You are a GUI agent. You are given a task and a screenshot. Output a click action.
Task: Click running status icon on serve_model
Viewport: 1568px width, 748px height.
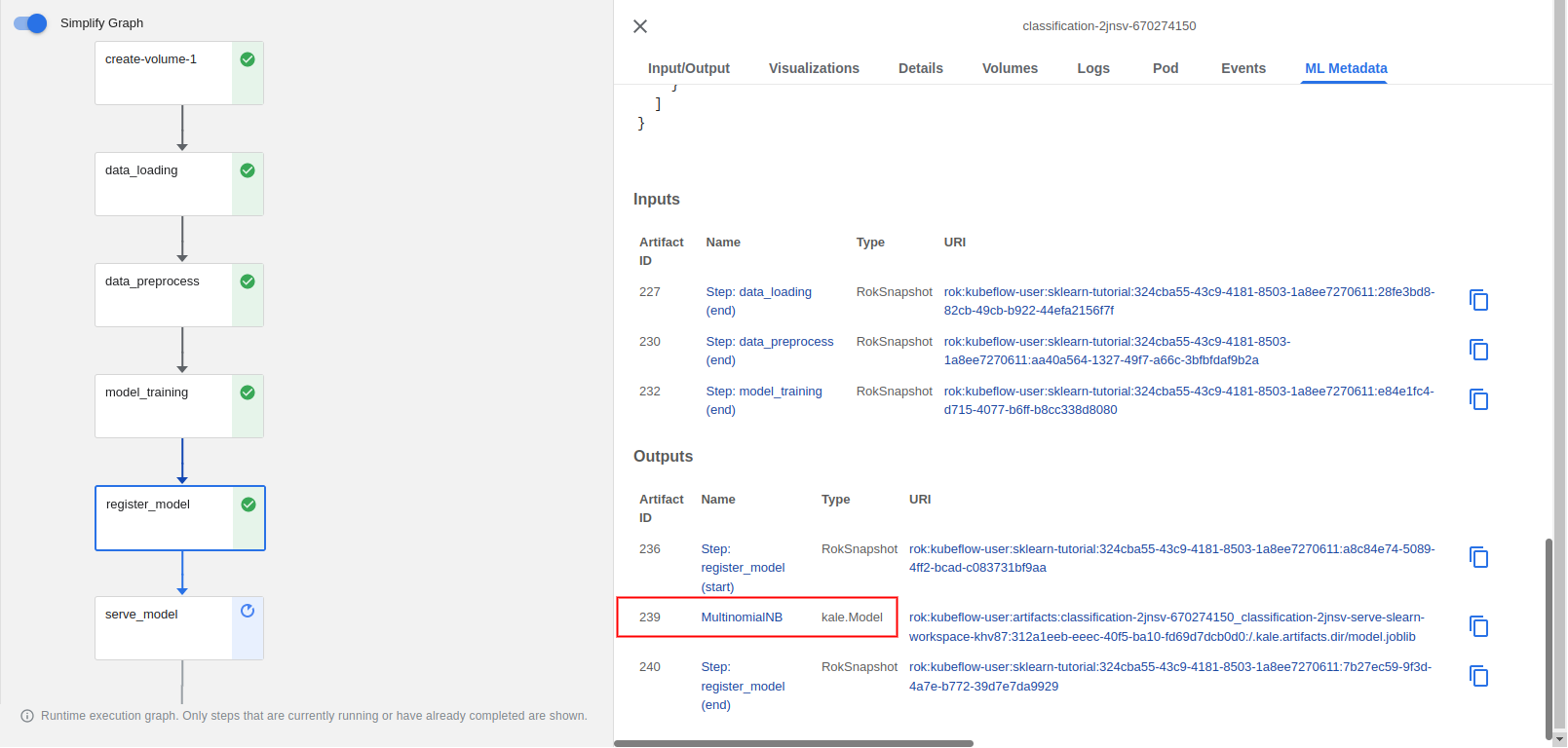coord(248,611)
